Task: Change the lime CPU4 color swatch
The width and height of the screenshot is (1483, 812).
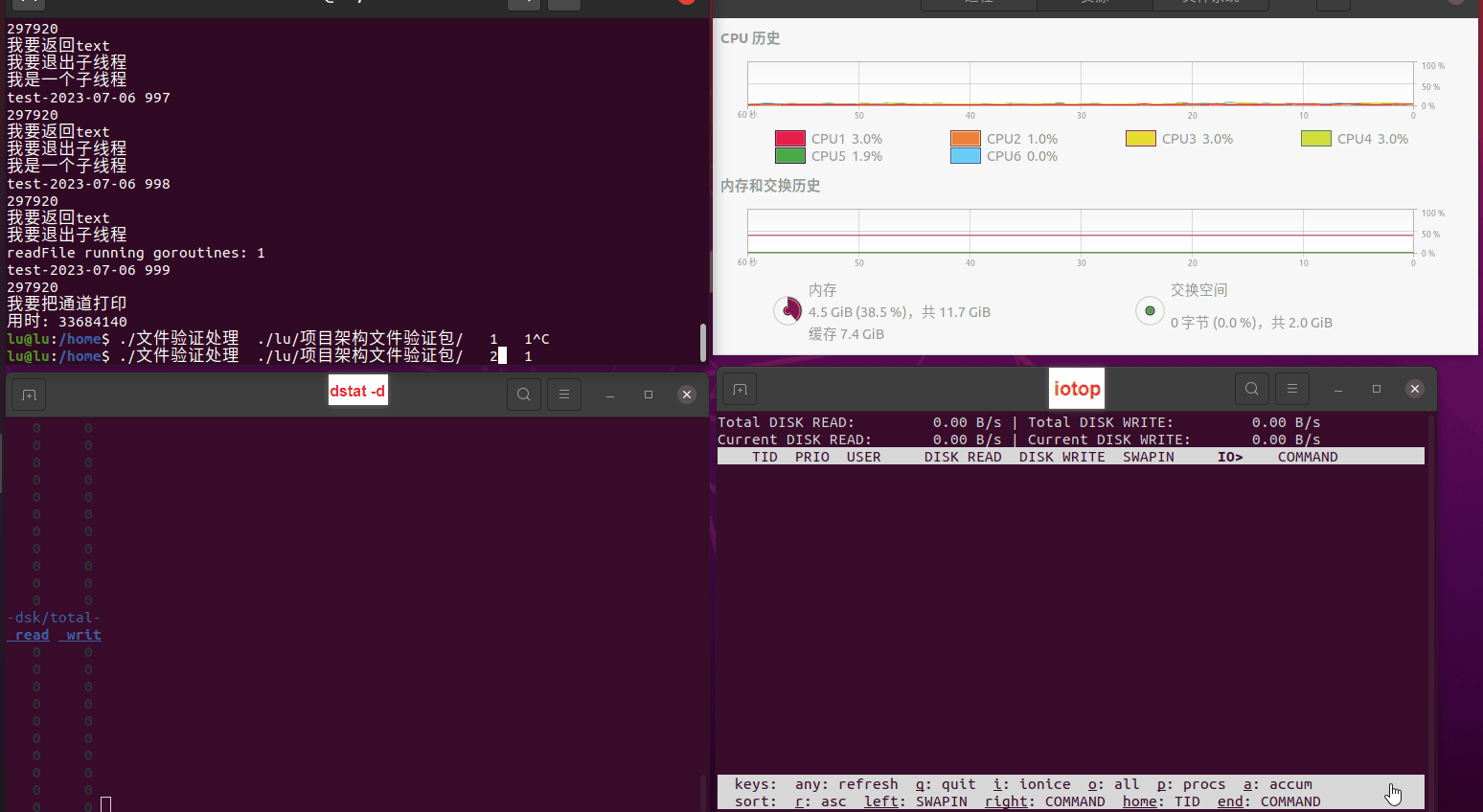Action: point(1315,139)
